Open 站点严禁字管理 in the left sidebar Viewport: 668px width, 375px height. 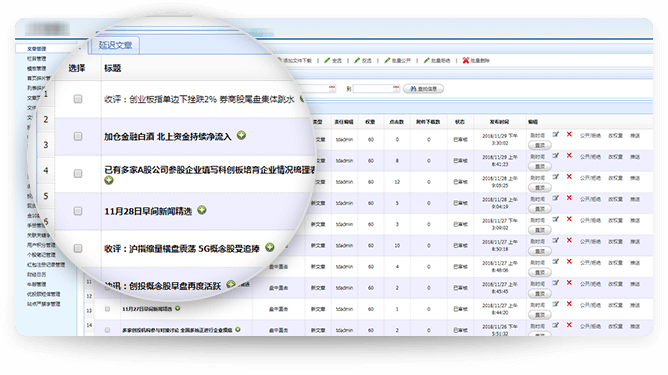[44, 304]
